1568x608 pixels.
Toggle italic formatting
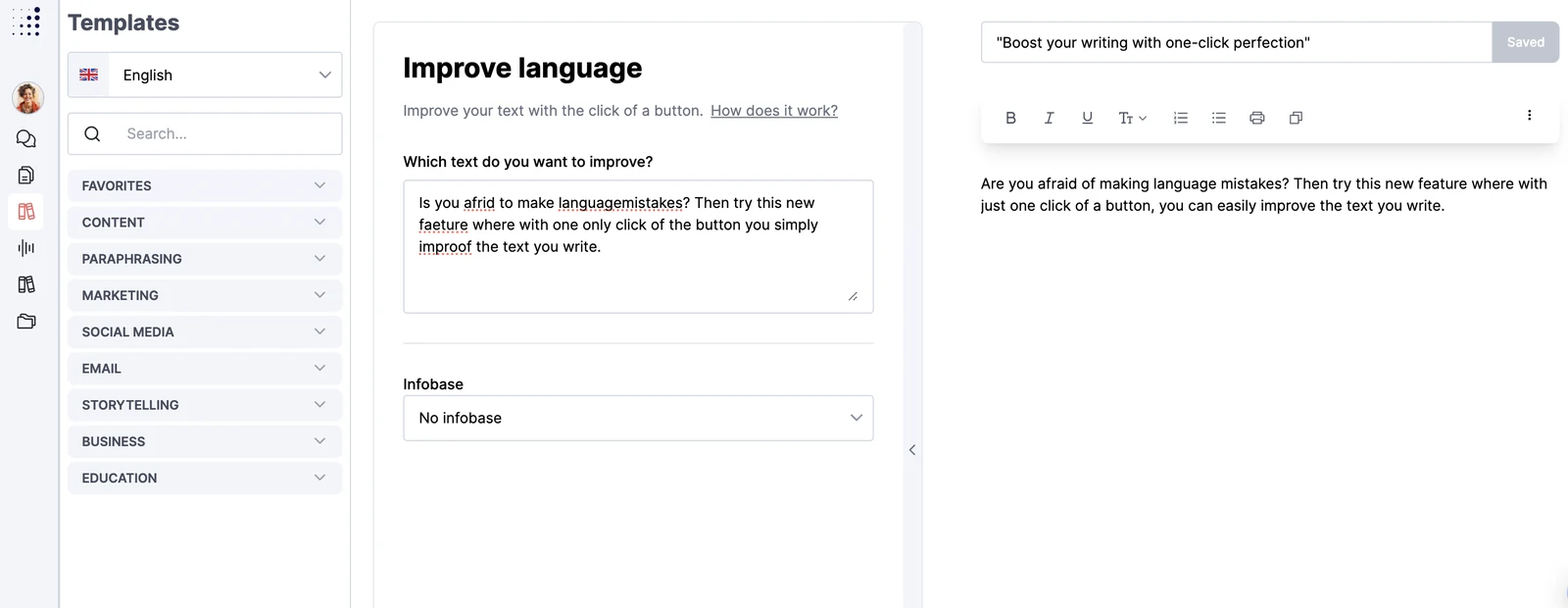(x=1049, y=118)
